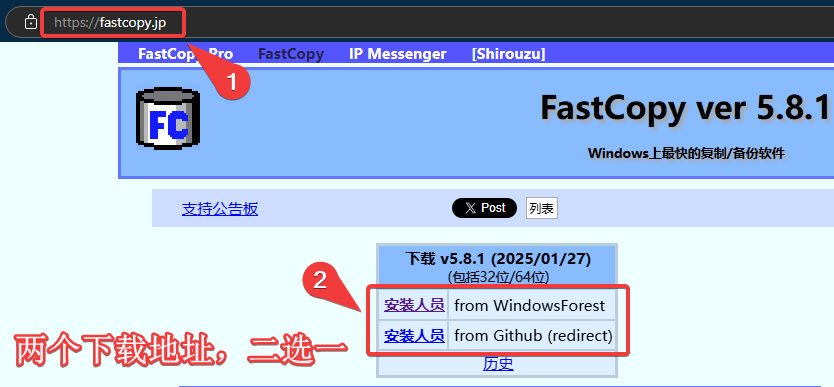Open the 历史 history link
The height and width of the screenshot is (387, 834).
point(498,364)
